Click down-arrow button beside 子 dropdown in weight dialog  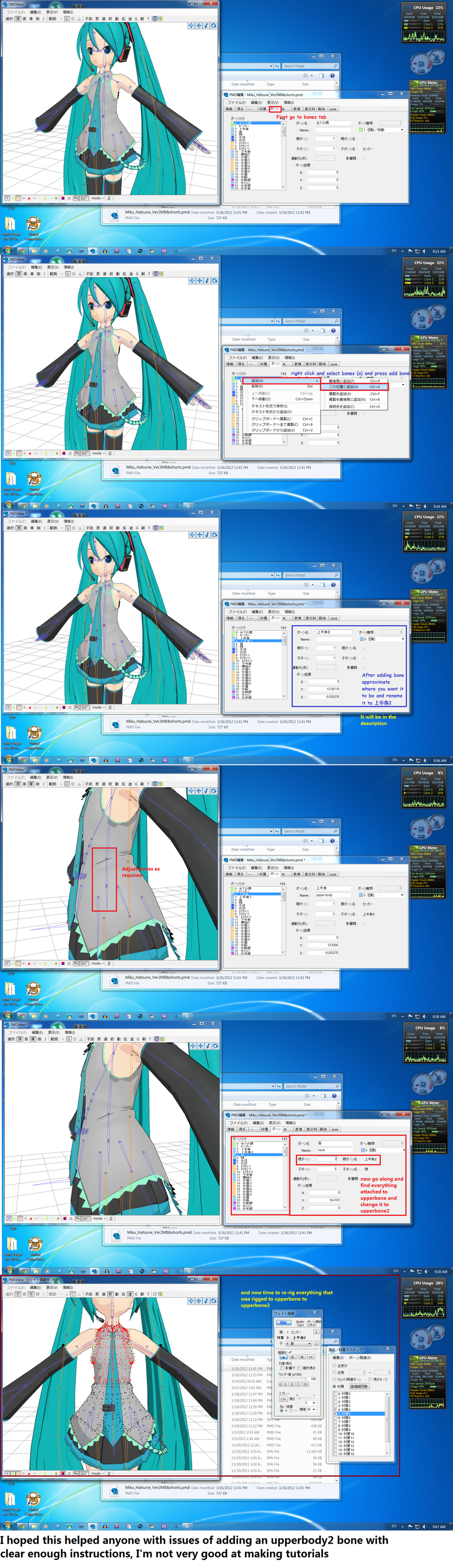pos(317,1343)
